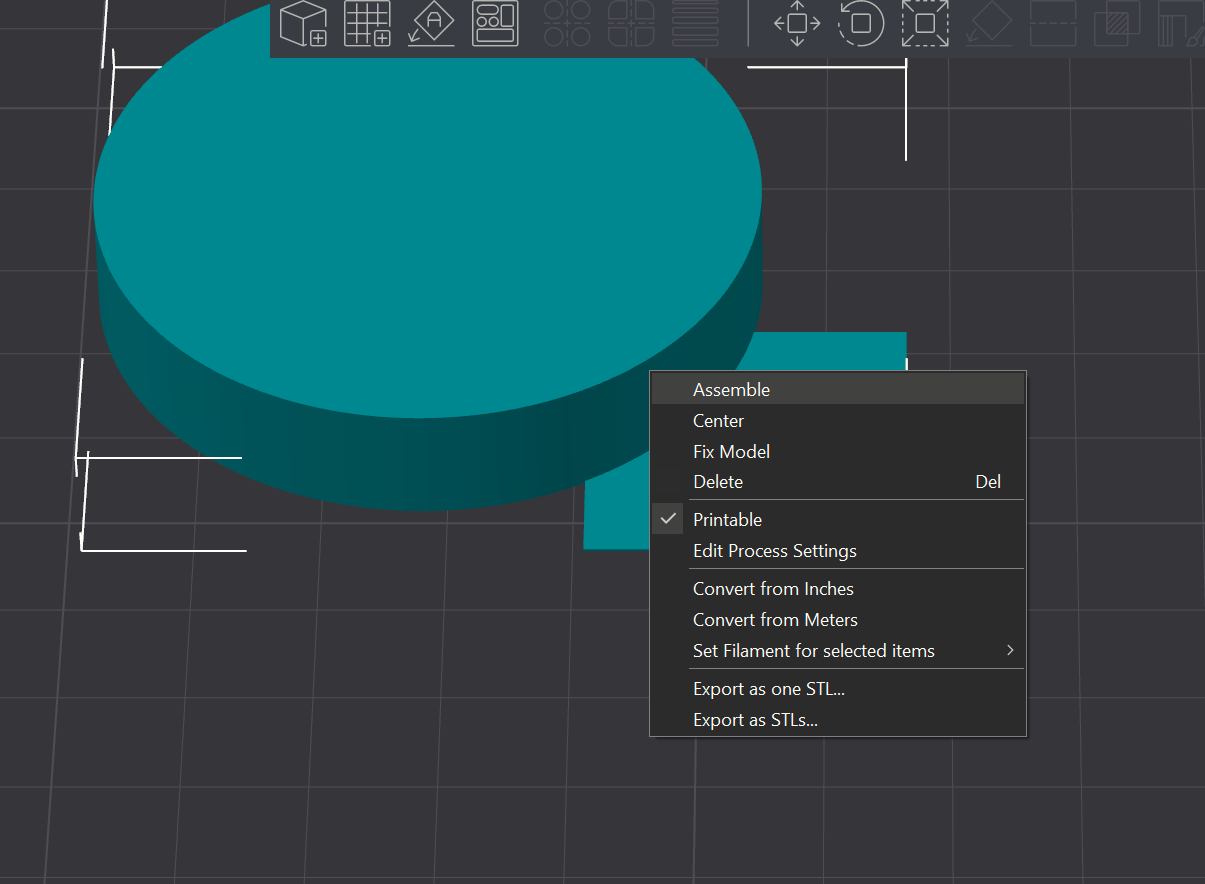The width and height of the screenshot is (1205, 884).
Task: Select the Scale tool icon
Action: click(x=925, y=23)
